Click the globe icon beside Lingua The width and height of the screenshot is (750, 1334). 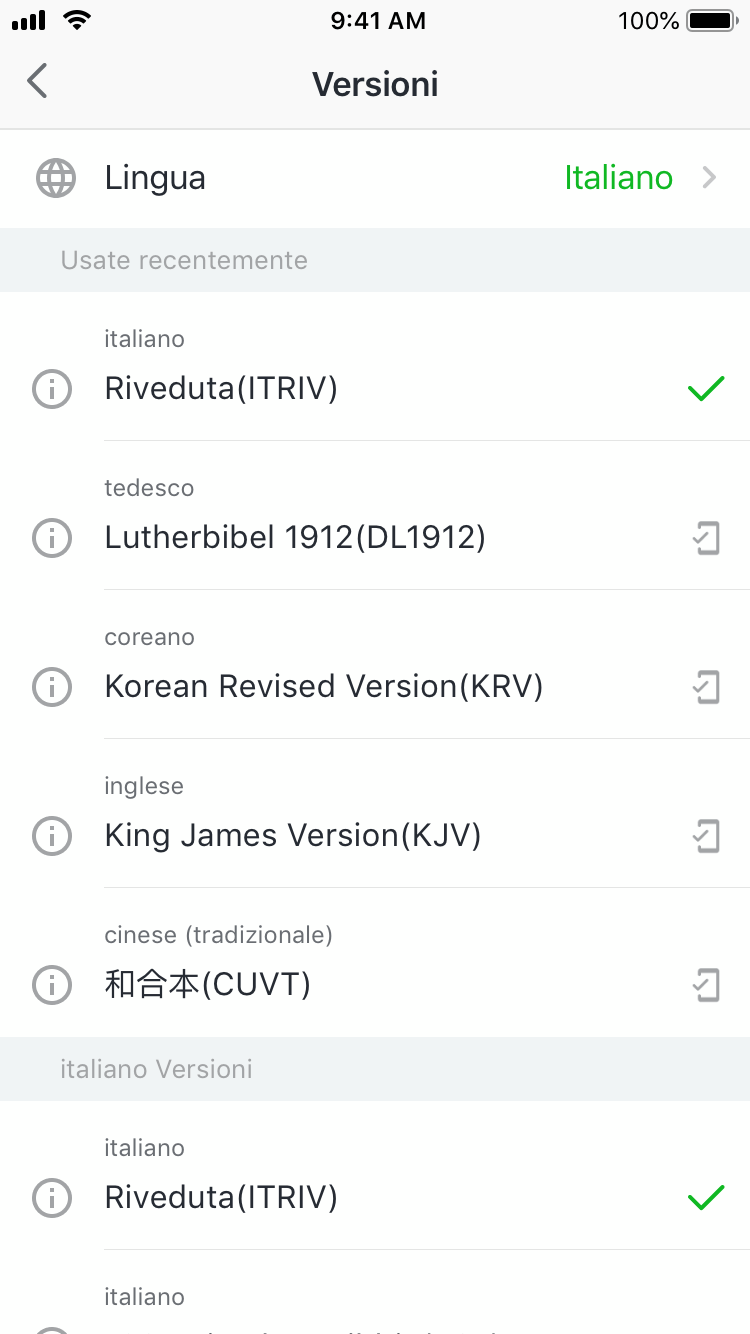tap(55, 178)
